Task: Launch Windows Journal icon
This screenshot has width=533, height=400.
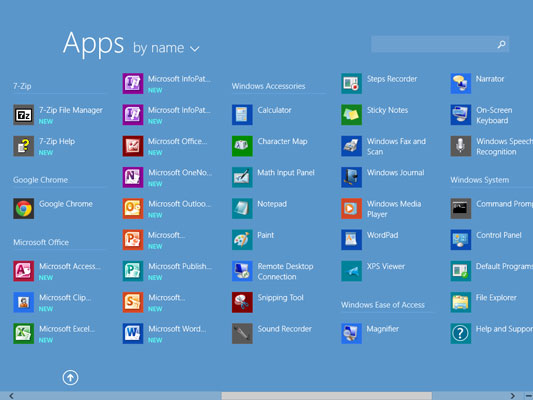Action: point(351,177)
